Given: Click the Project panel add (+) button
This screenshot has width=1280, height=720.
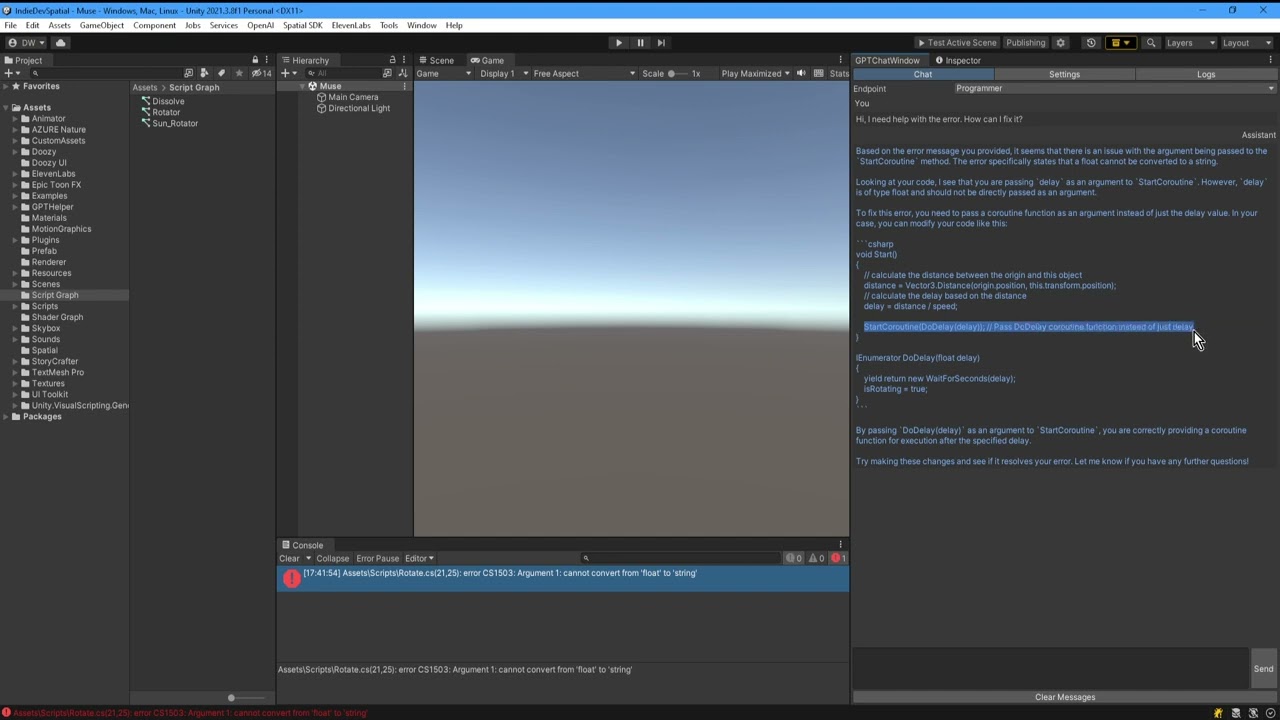Looking at the screenshot, I should point(10,73).
